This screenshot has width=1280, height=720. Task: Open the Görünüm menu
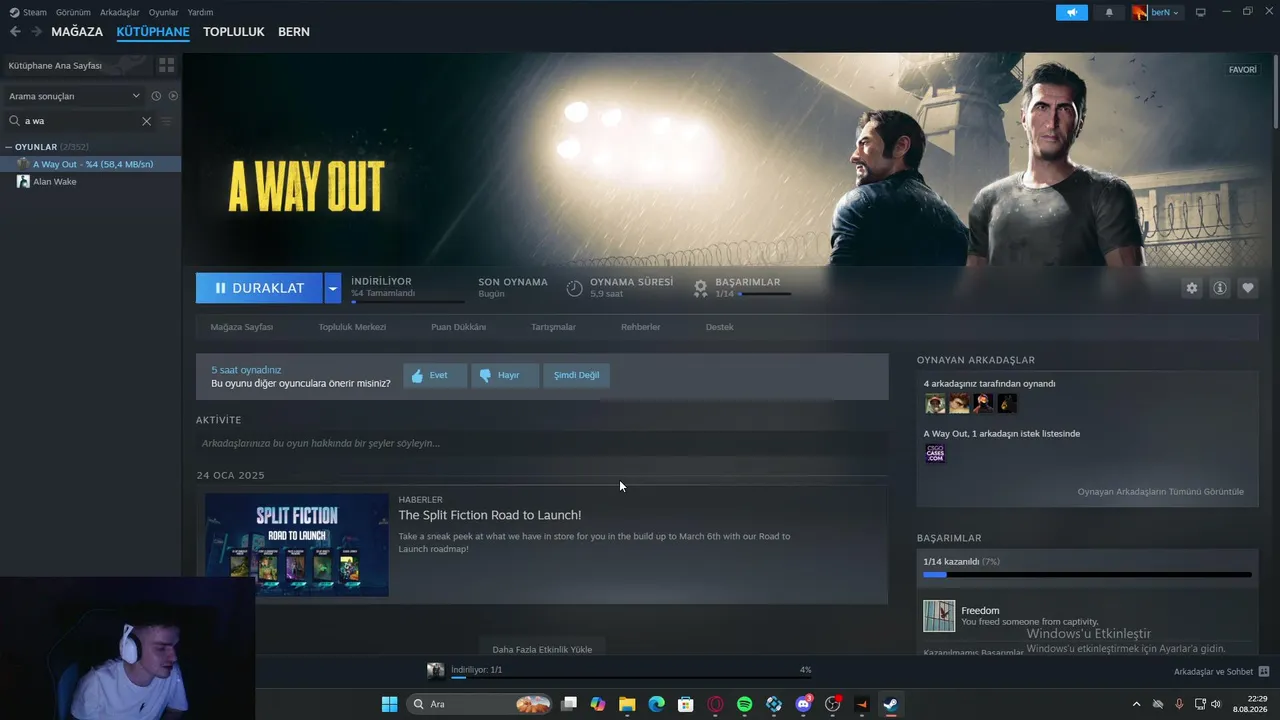73,12
